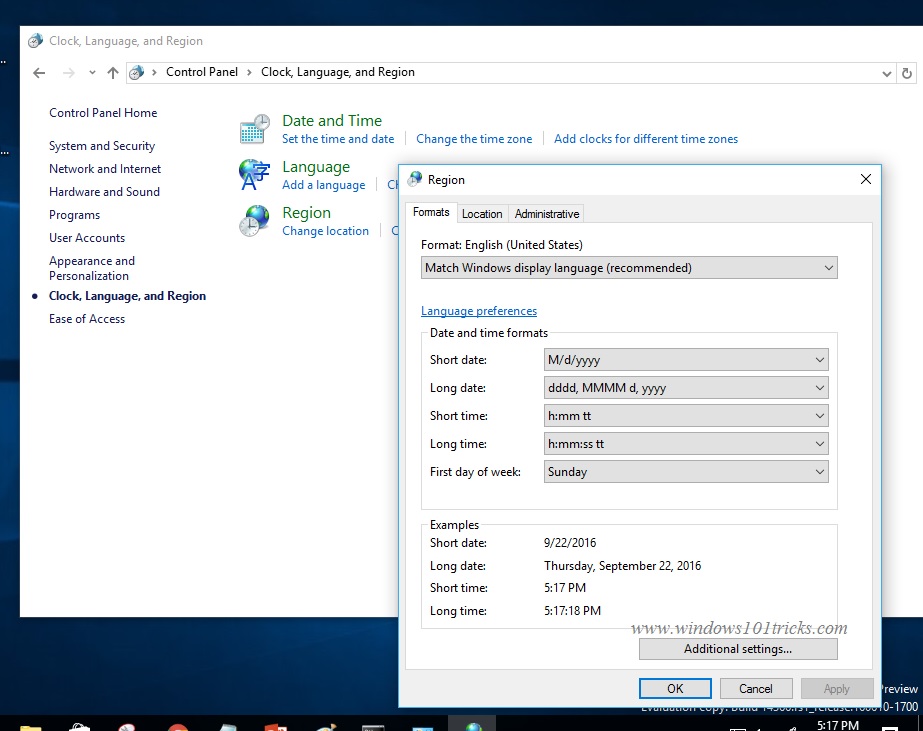This screenshot has height=731, width=923.
Task: Open the Long time format dropdown
Action: (686, 444)
